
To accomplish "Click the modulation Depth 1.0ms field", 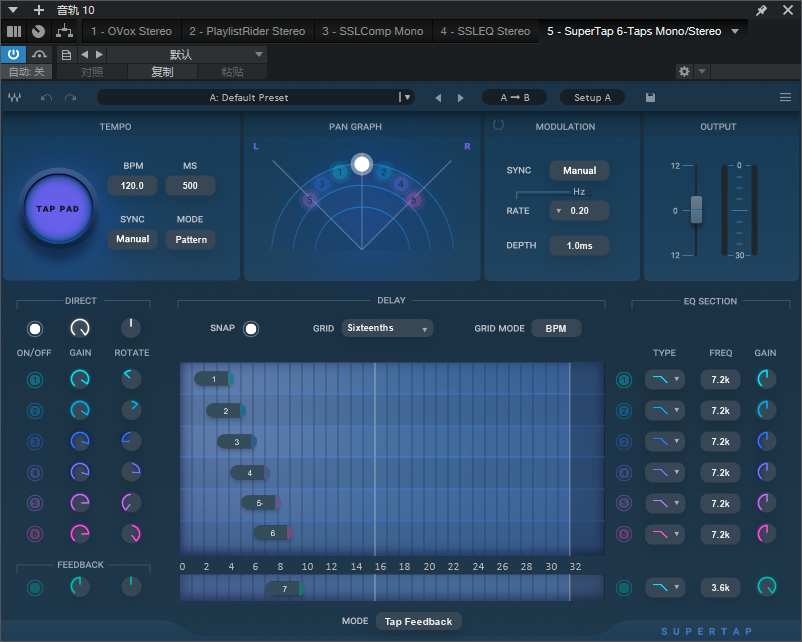I will (579, 246).
